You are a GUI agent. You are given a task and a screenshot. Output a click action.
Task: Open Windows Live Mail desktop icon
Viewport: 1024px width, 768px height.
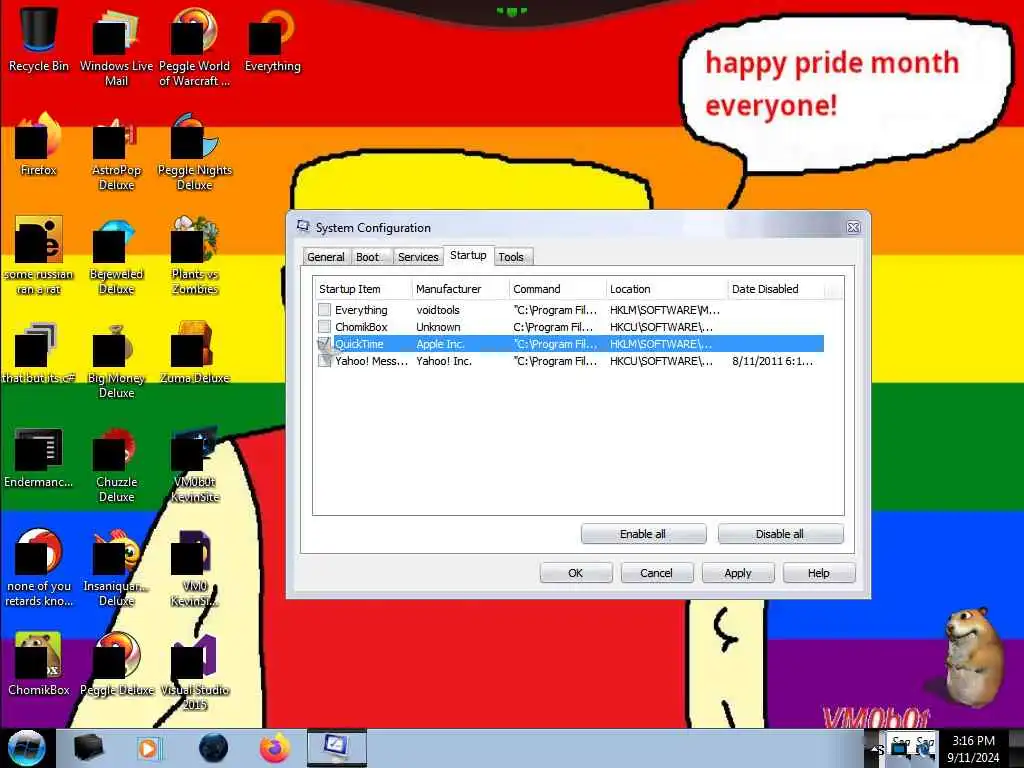(116, 46)
